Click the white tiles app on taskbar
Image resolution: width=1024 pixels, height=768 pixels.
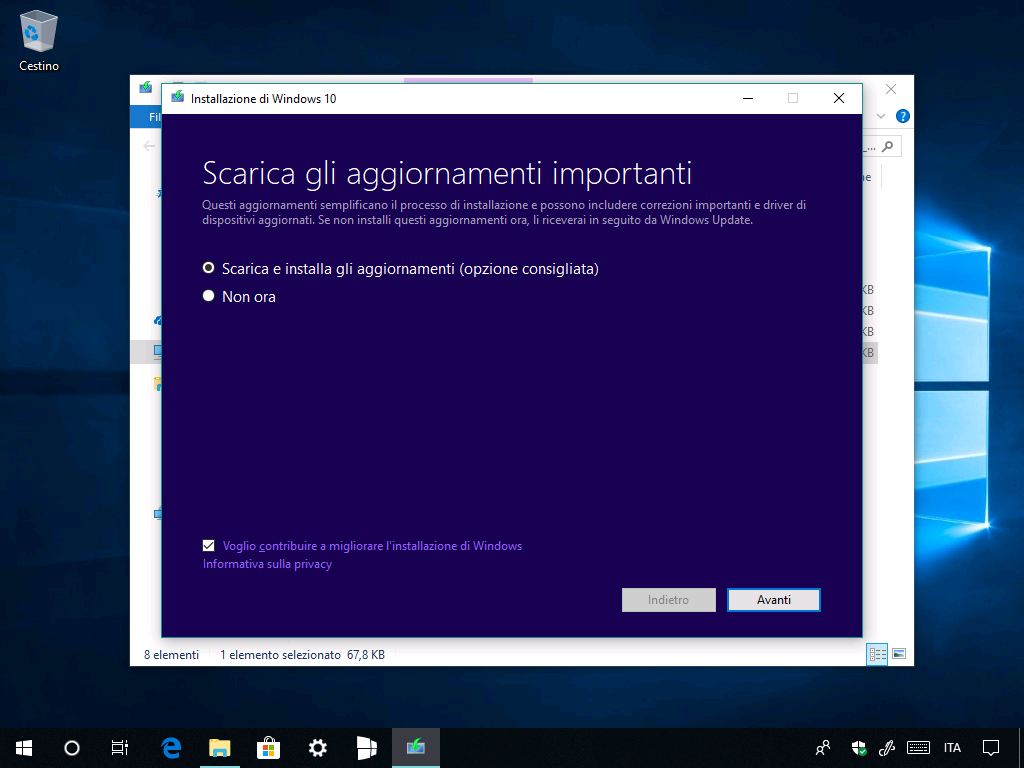click(366, 748)
